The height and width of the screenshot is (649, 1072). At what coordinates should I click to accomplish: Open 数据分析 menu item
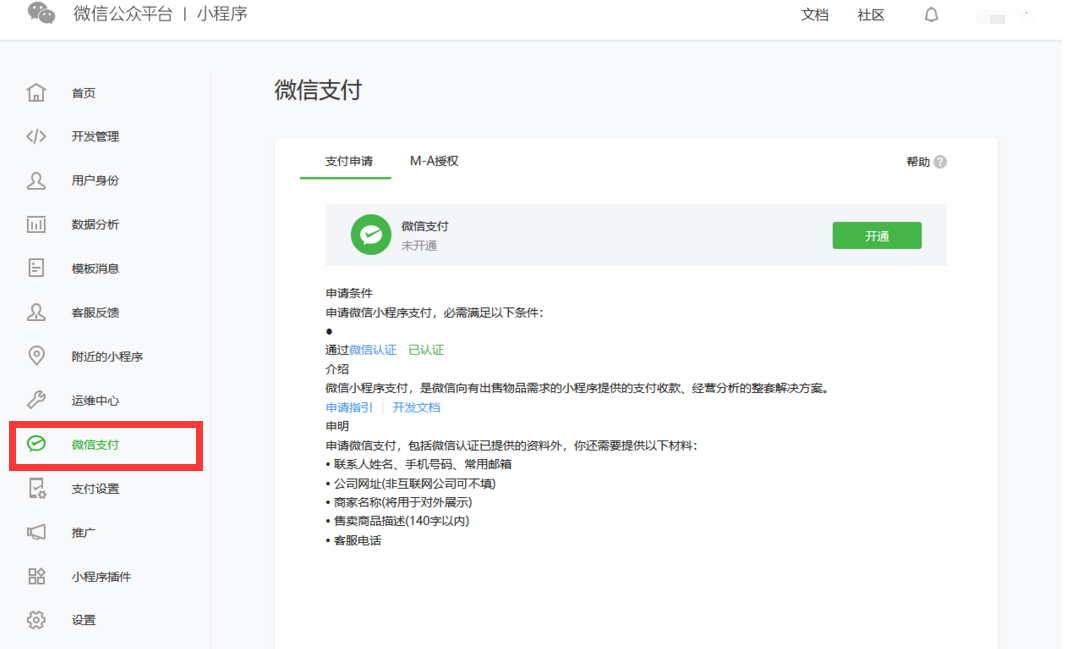tap(95, 224)
